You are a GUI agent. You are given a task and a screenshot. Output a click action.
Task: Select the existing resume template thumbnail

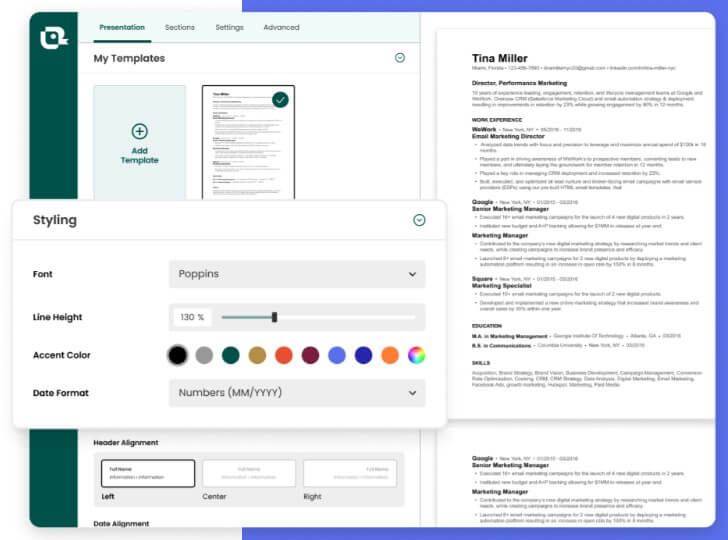[x=248, y=142]
